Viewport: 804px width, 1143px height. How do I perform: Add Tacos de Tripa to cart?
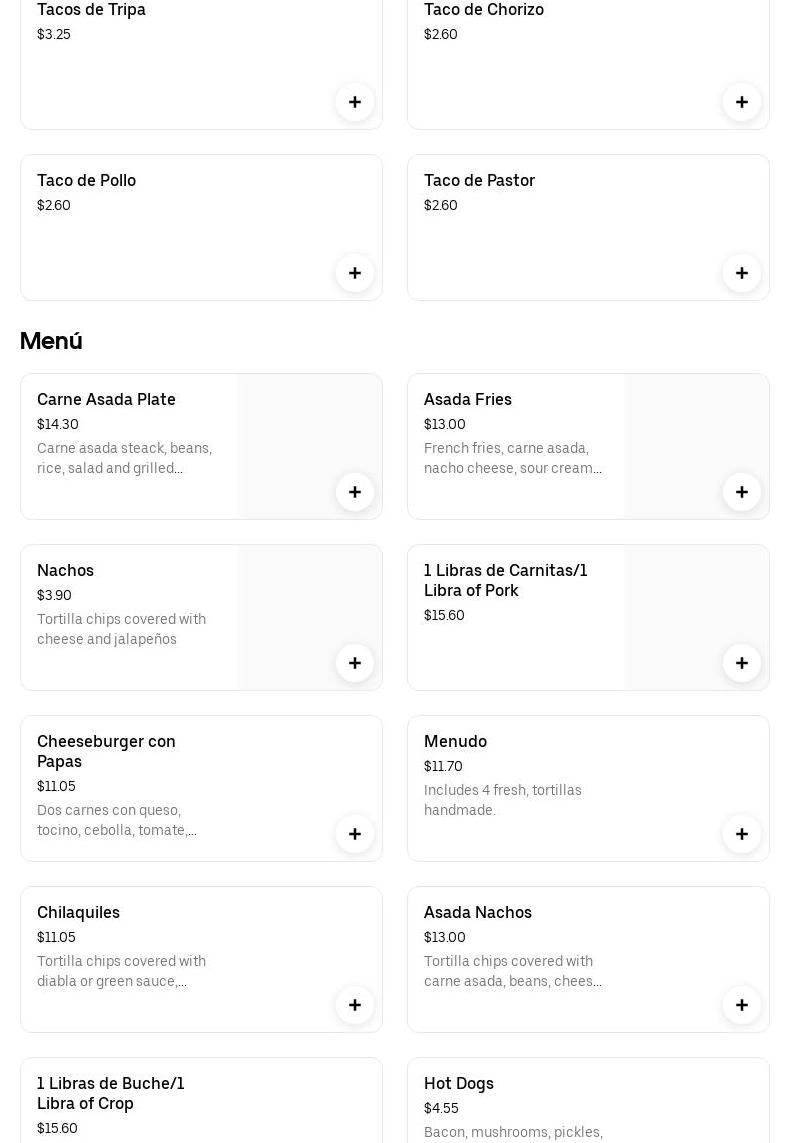coord(355,102)
